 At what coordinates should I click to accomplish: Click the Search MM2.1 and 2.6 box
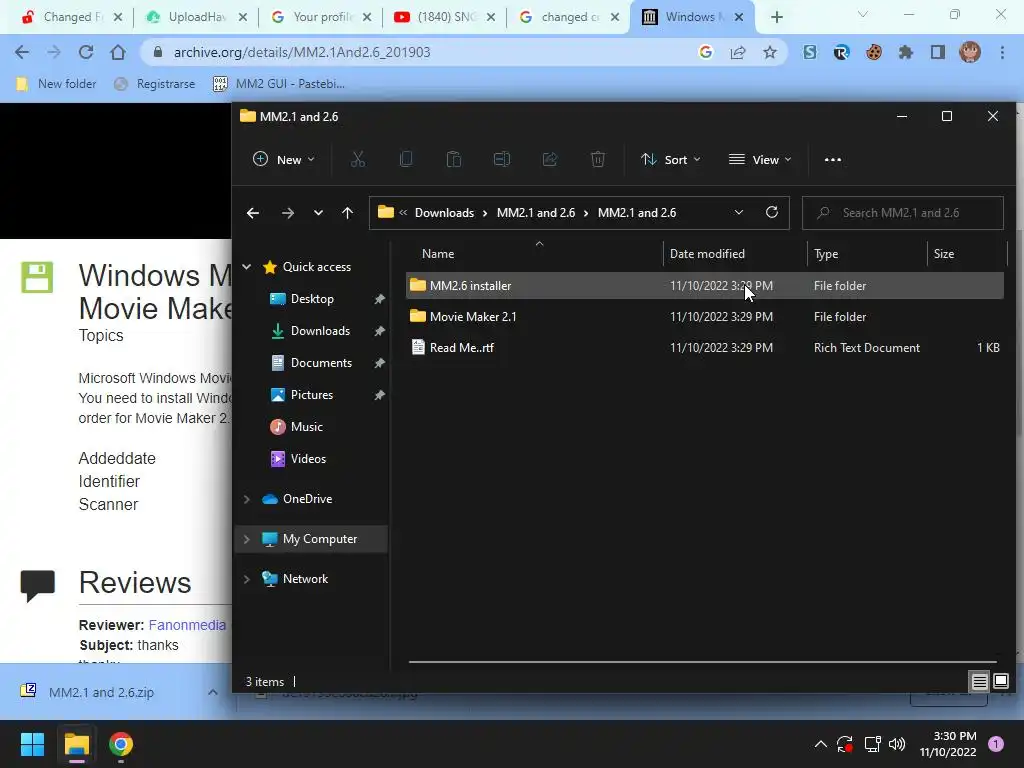coord(903,213)
